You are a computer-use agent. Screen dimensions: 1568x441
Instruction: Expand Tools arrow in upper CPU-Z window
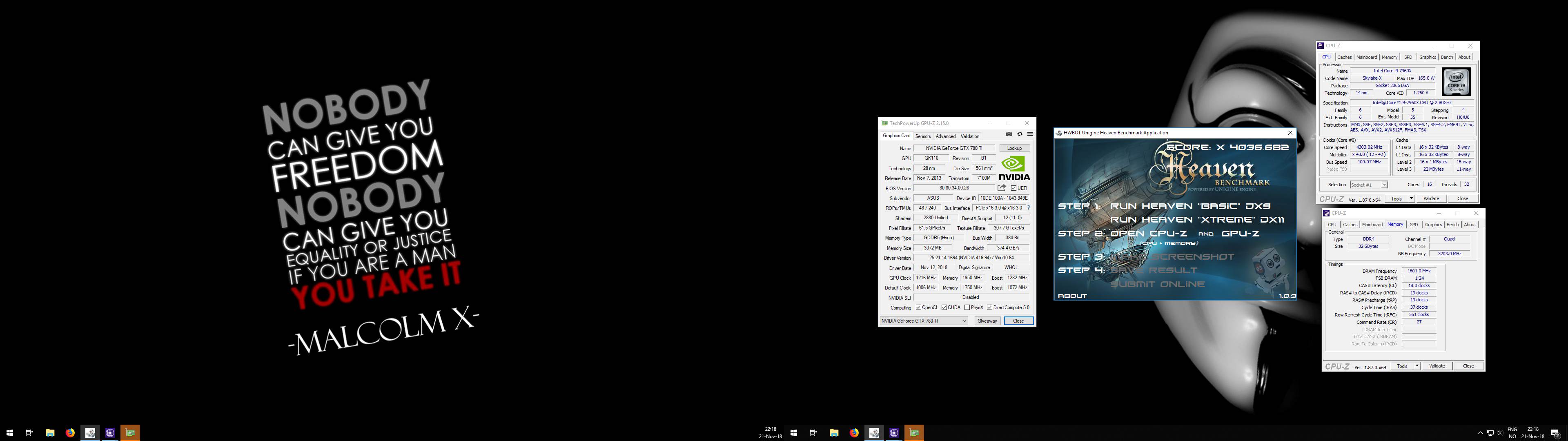point(1411,198)
